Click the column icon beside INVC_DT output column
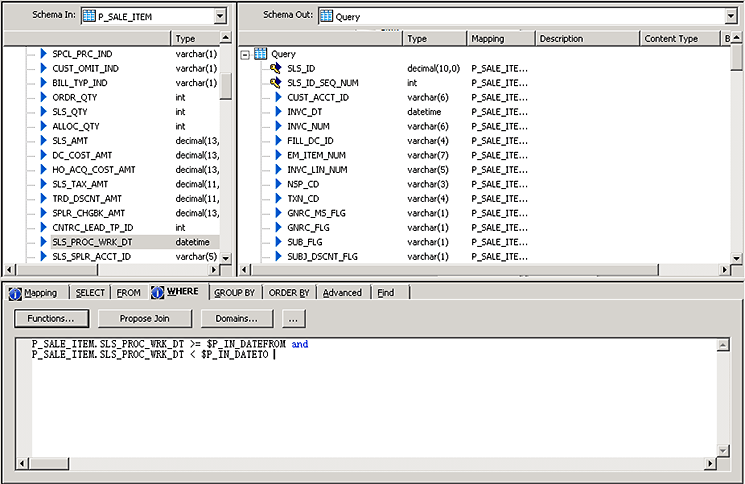745x484 pixels. coord(277,112)
